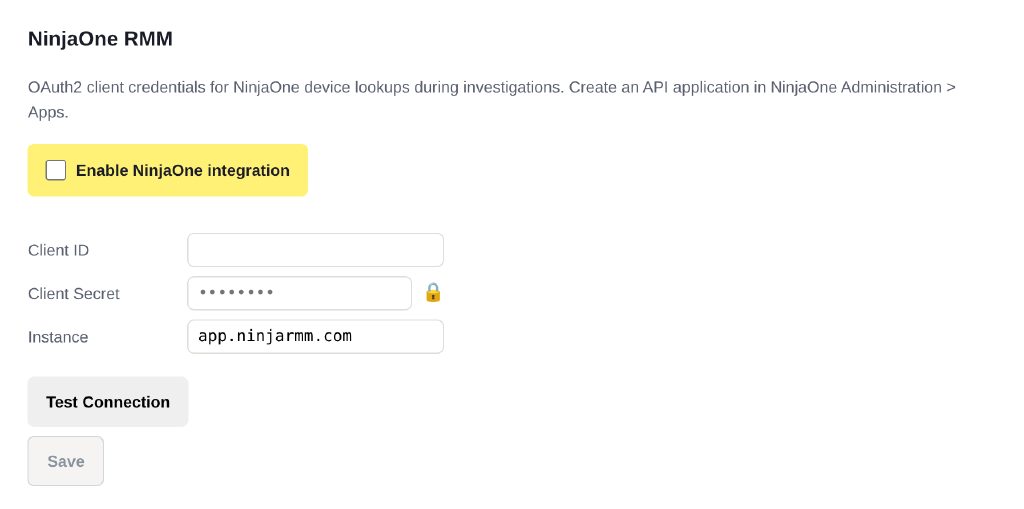
Task: Select the Client Secret password field
Action: pyautogui.click(x=300, y=293)
